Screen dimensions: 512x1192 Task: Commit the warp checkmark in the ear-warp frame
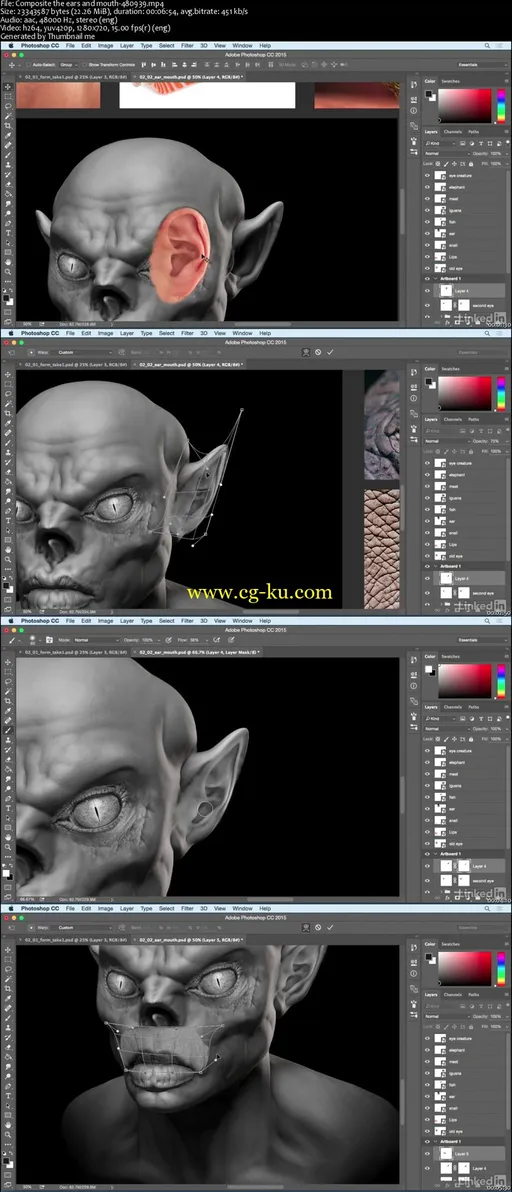coord(330,352)
